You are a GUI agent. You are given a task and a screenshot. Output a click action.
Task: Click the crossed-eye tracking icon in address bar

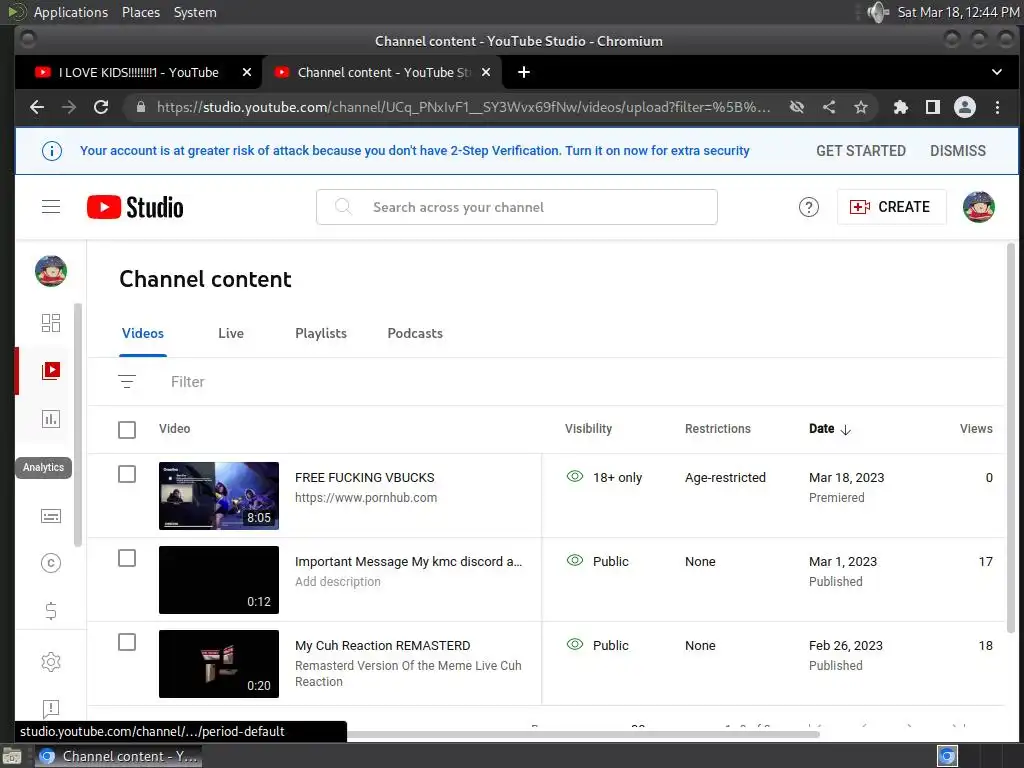797,107
